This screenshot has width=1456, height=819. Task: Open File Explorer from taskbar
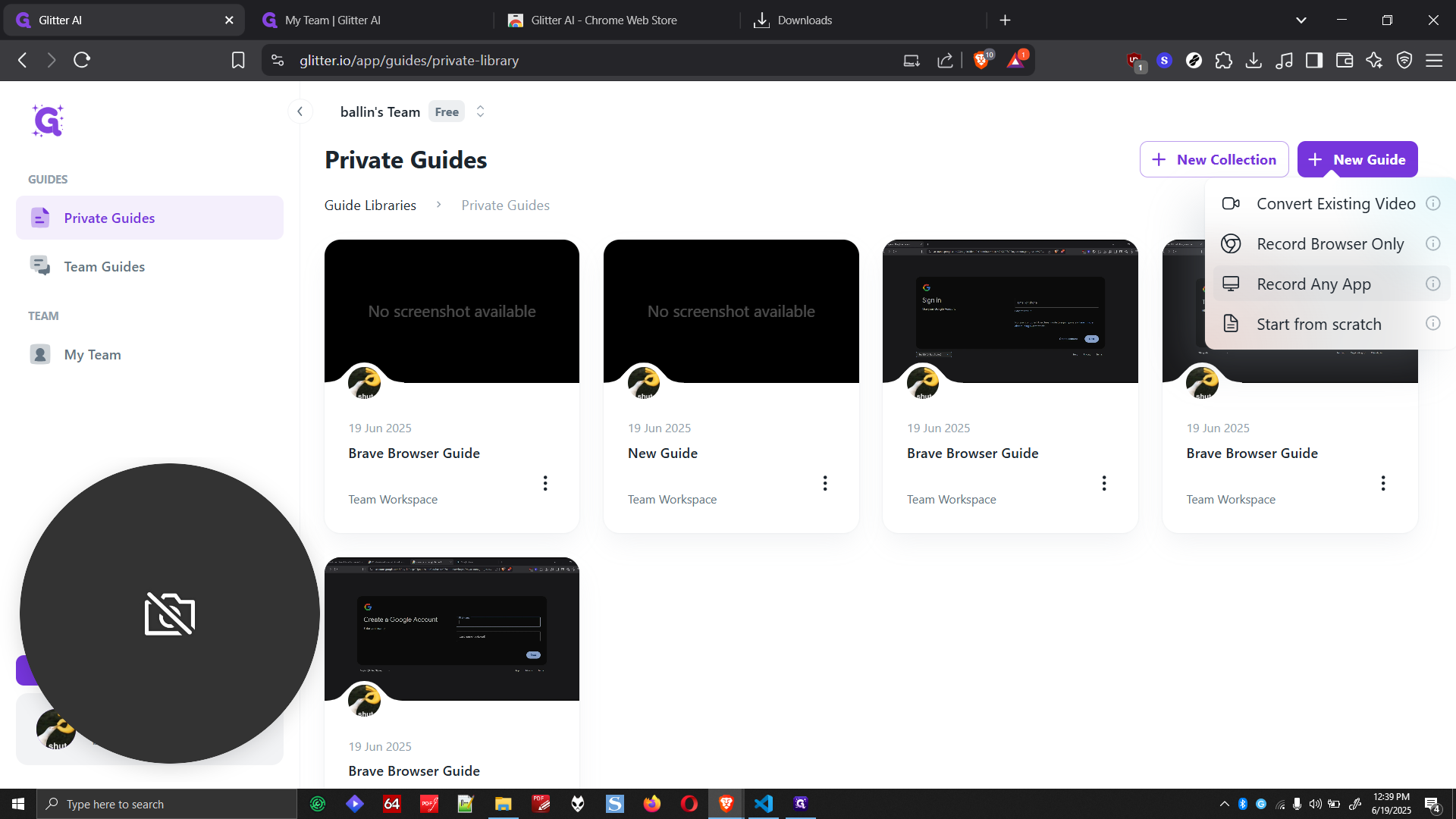[503, 804]
